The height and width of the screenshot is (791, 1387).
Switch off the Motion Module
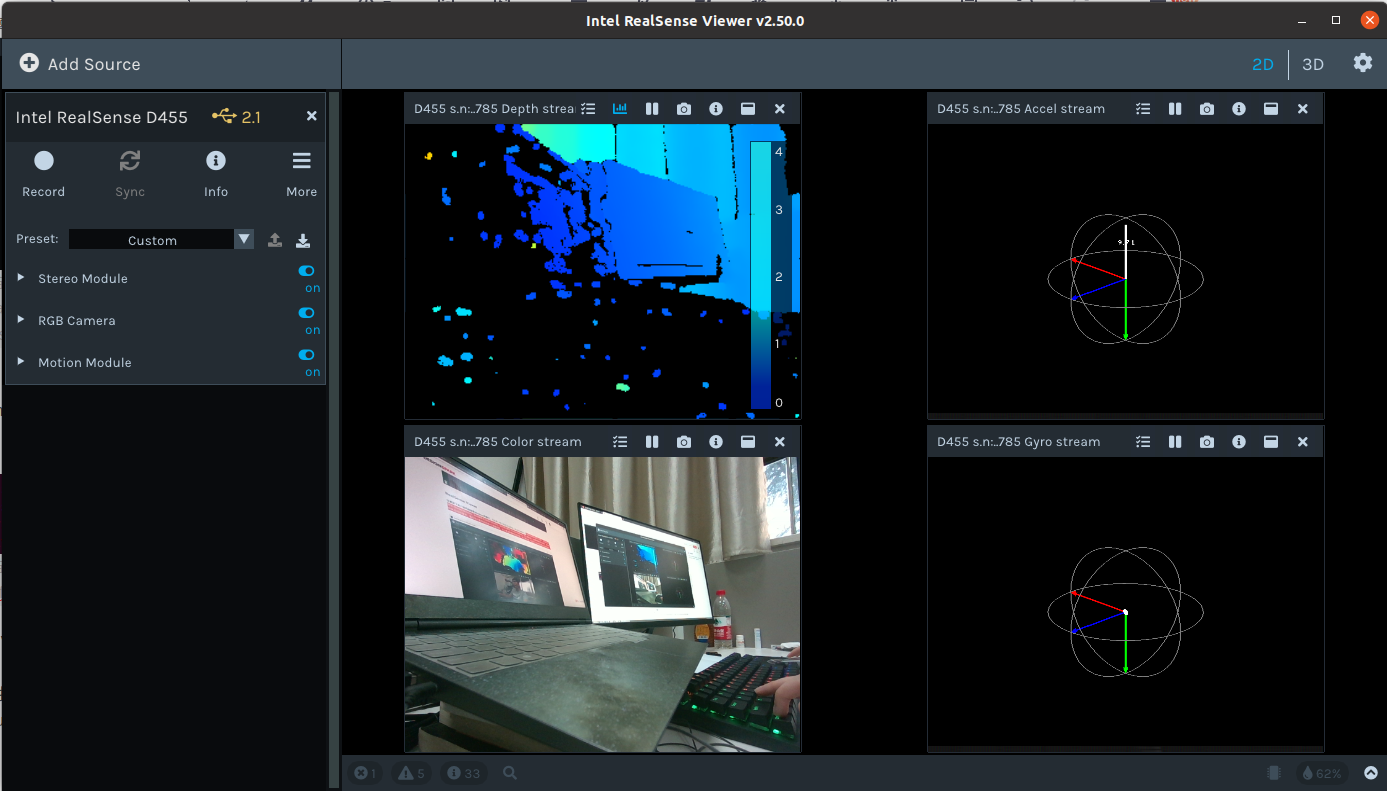coord(306,354)
